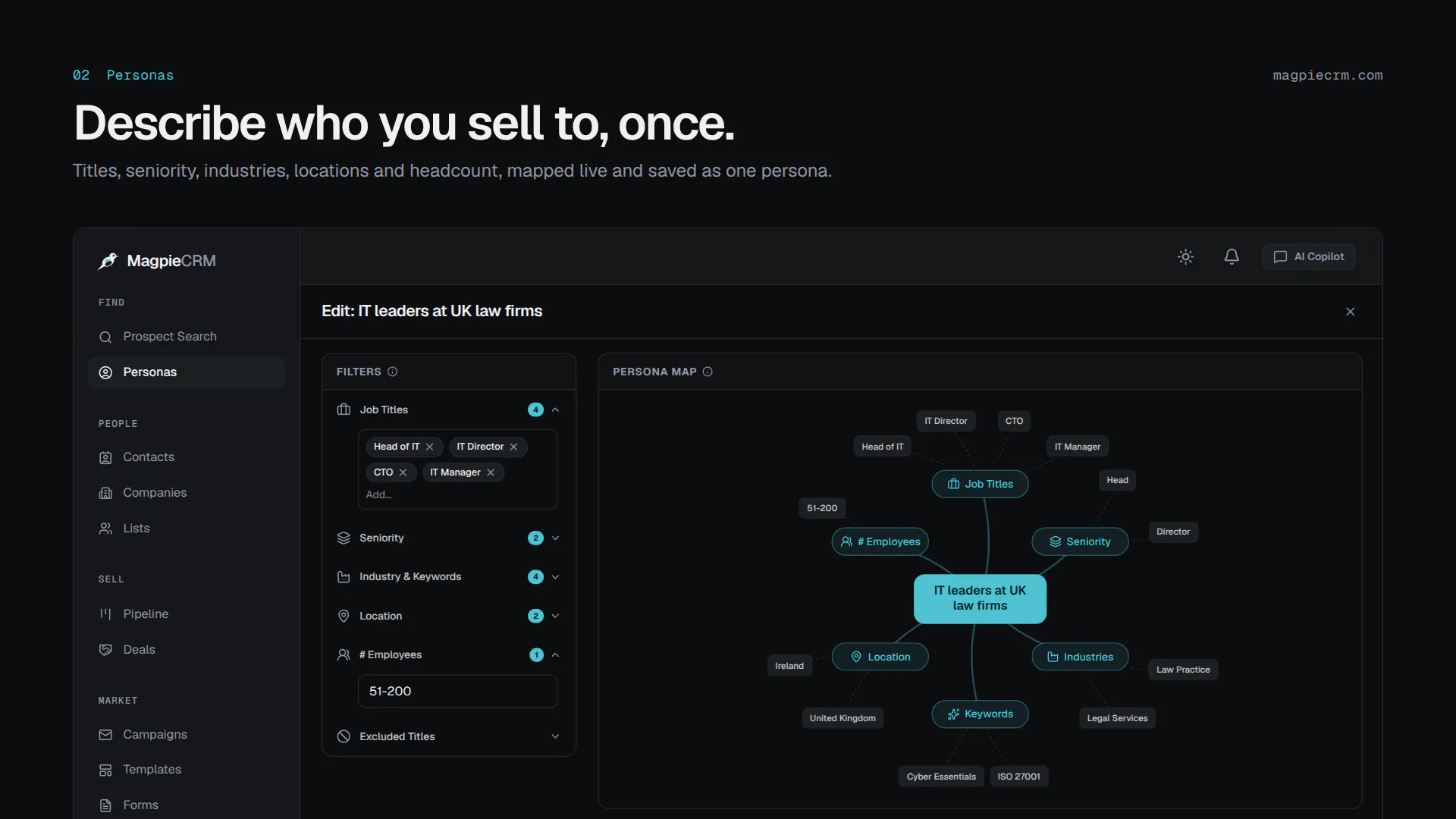Select Keywords node in persona map

(980, 714)
